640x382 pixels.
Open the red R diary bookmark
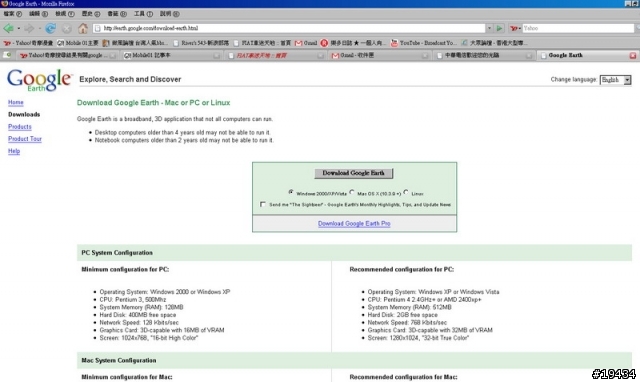coord(353,43)
